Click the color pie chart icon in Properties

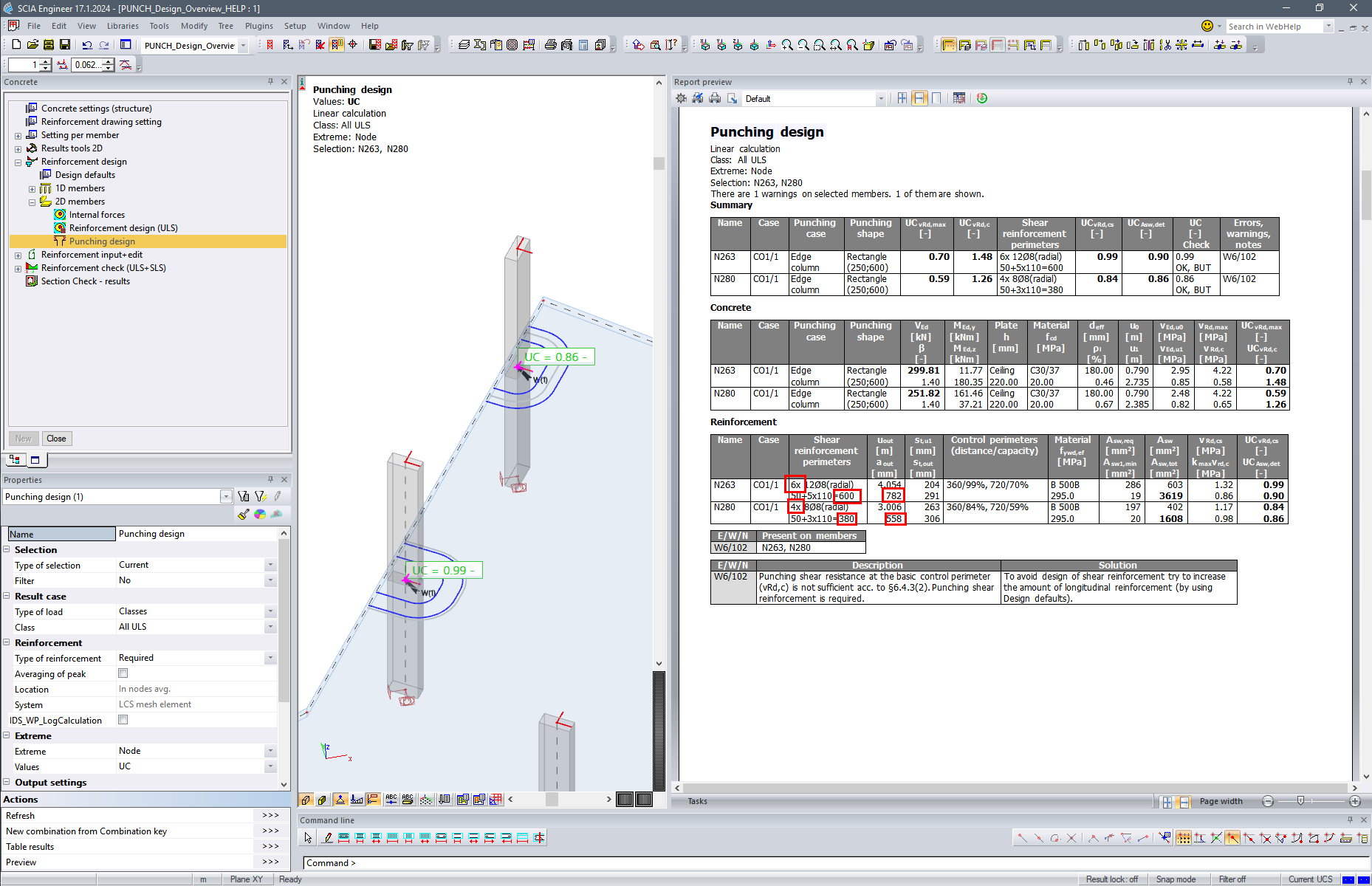tap(260, 514)
